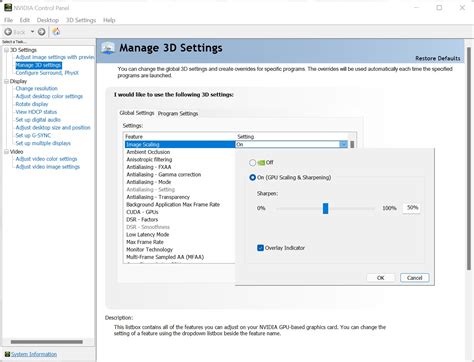Select Multi-Frame Sampled AA (MFAA) row
This screenshot has width=474, height=362.
pyautogui.click(x=180, y=257)
